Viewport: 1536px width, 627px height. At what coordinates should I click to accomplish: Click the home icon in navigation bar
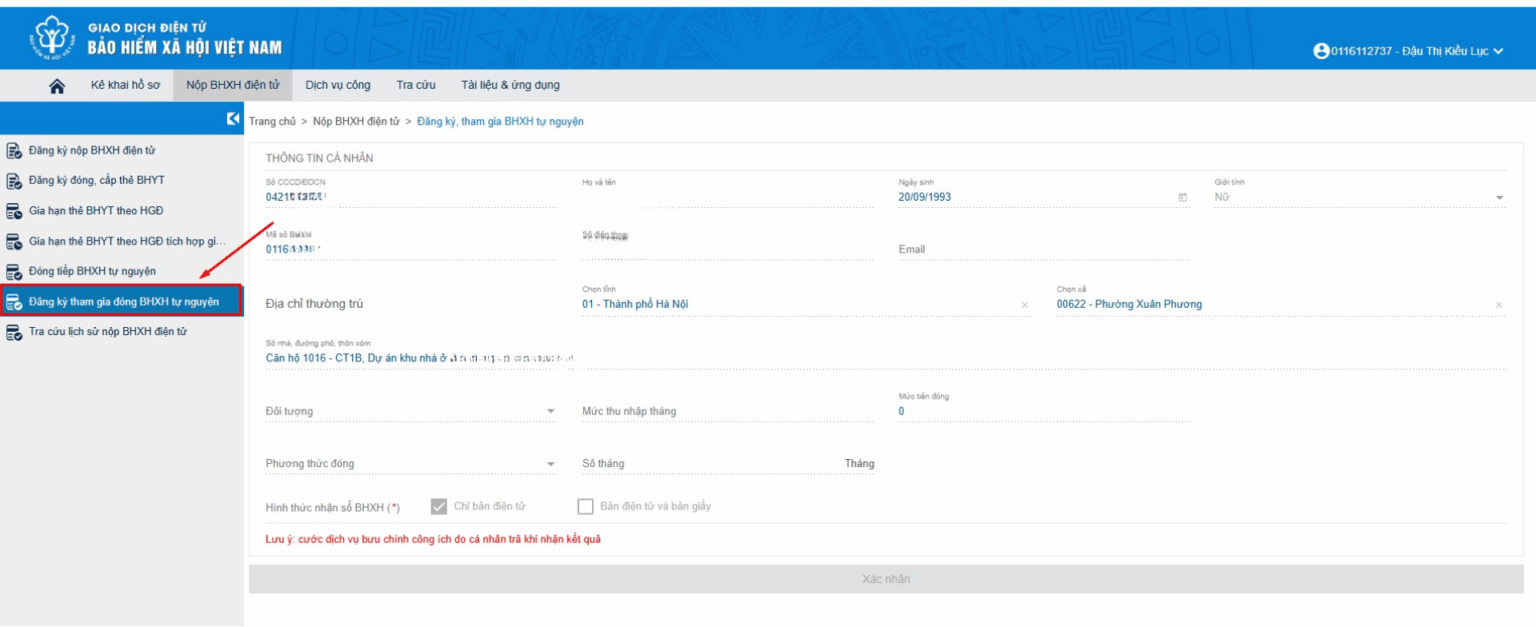coord(57,86)
